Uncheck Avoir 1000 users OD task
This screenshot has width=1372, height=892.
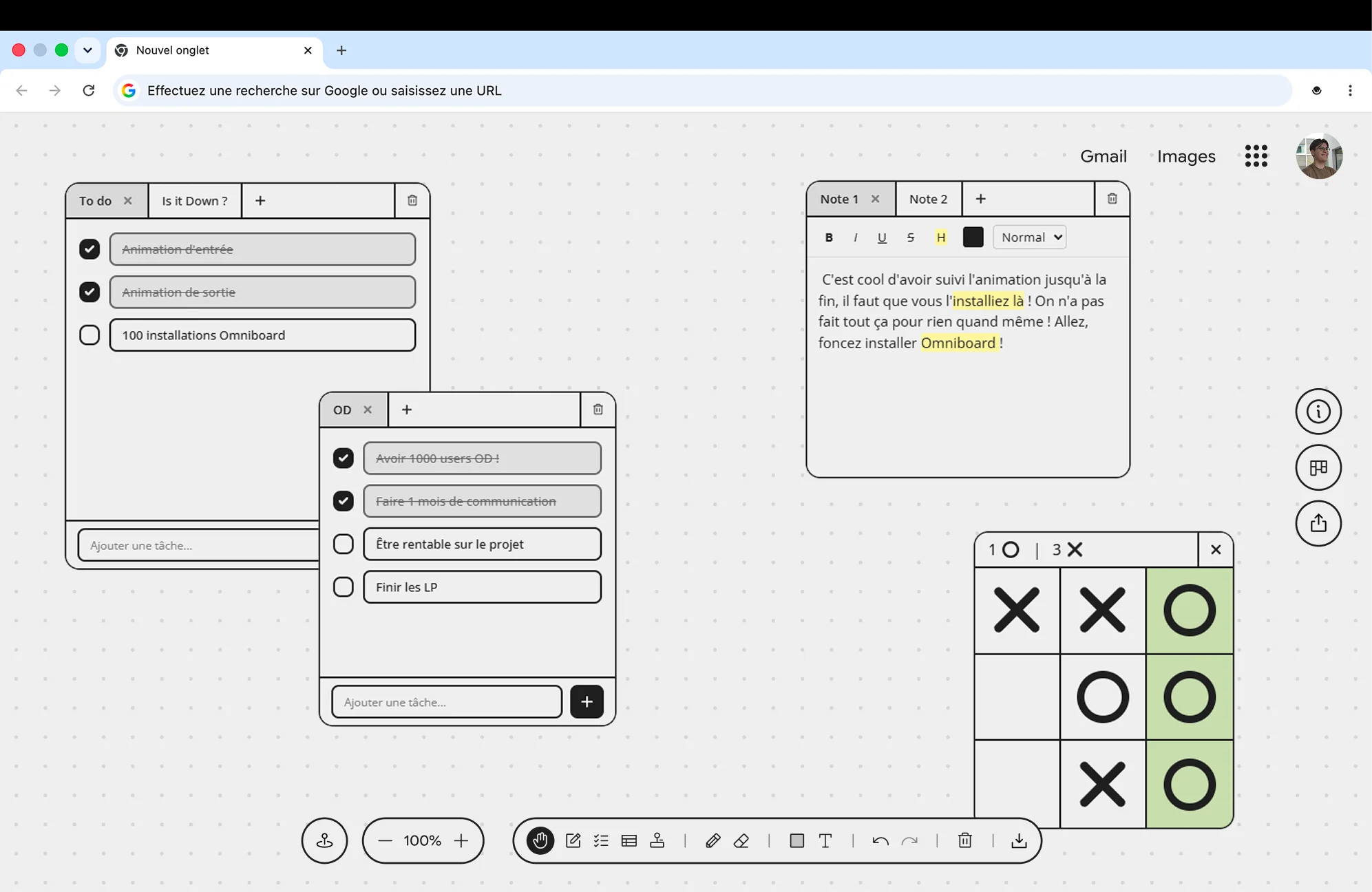(344, 458)
